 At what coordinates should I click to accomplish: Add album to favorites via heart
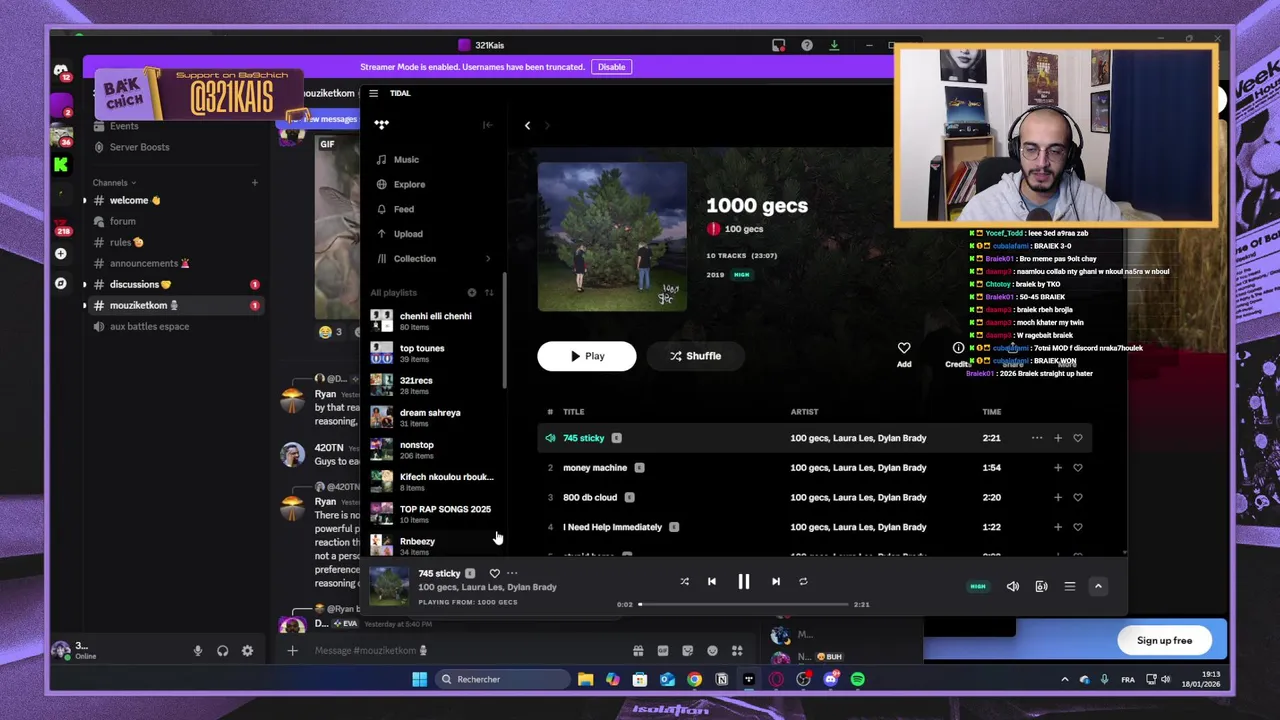904,348
